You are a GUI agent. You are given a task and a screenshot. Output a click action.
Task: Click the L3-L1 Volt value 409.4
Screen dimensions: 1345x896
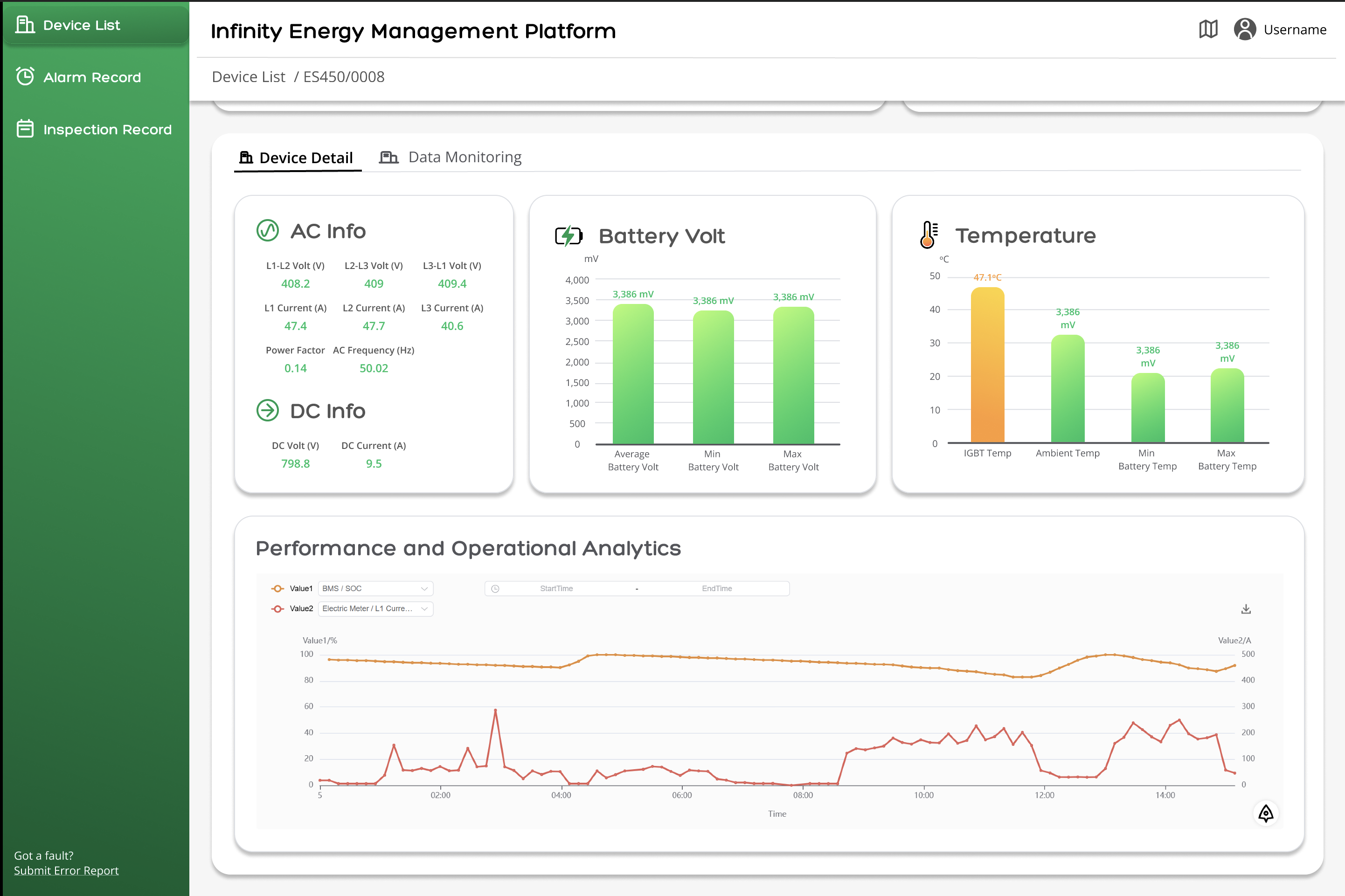[451, 283]
